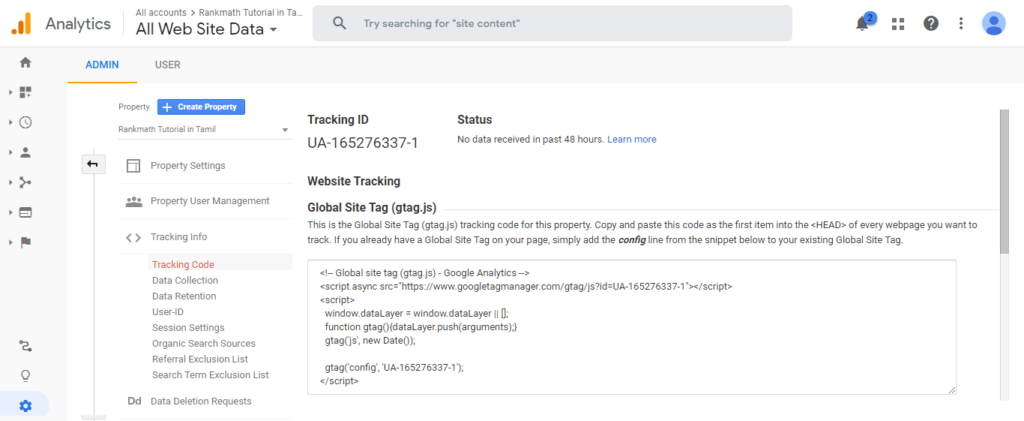The width and height of the screenshot is (1024, 421).
Task: Expand the Customization section arrow
Action: click(x=10, y=92)
